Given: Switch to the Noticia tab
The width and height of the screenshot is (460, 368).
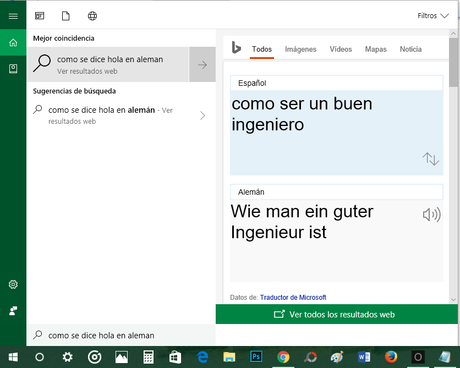Looking at the screenshot, I should [411, 49].
